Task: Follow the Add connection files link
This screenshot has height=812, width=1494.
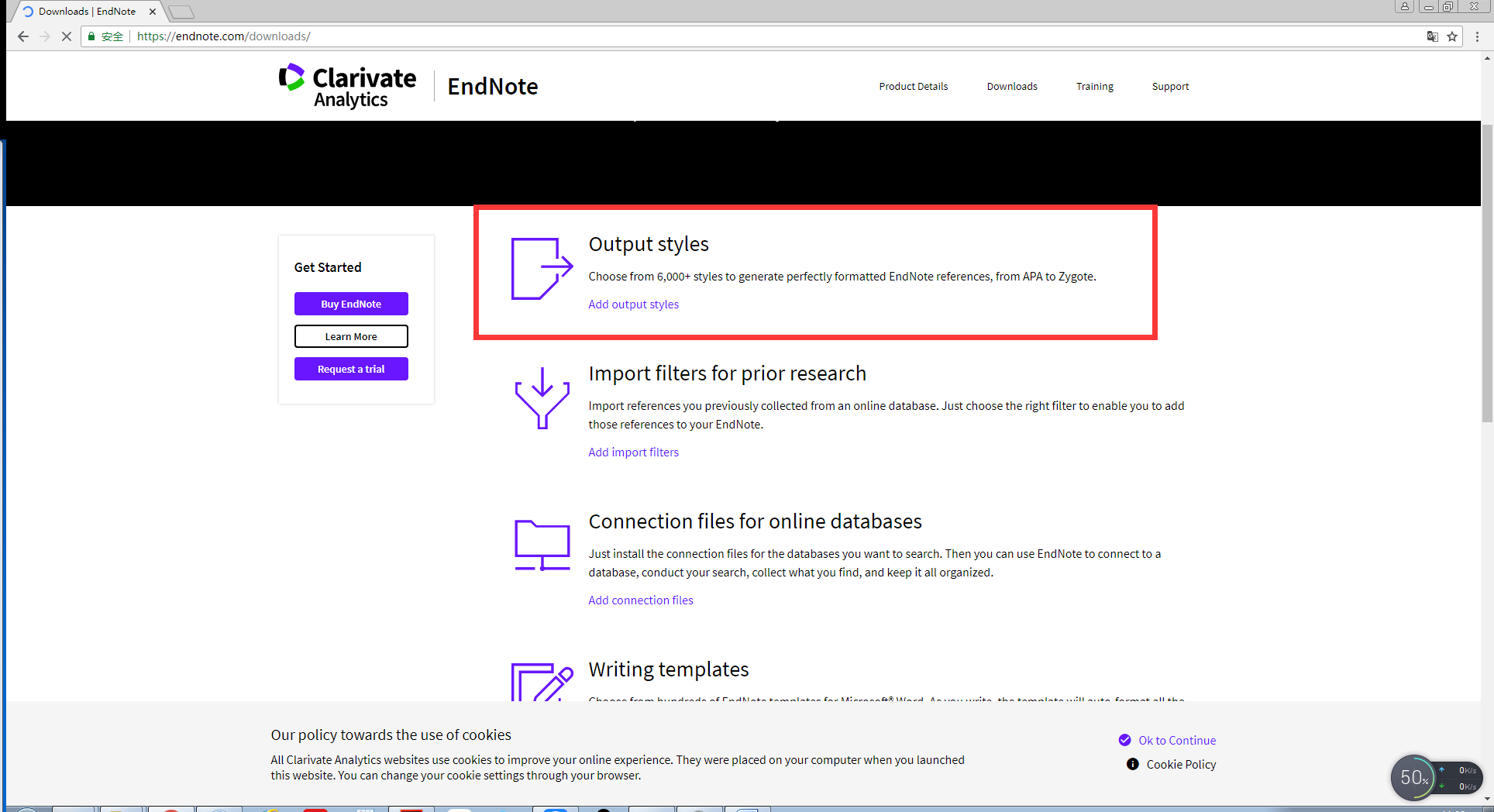Action: [641, 600]
